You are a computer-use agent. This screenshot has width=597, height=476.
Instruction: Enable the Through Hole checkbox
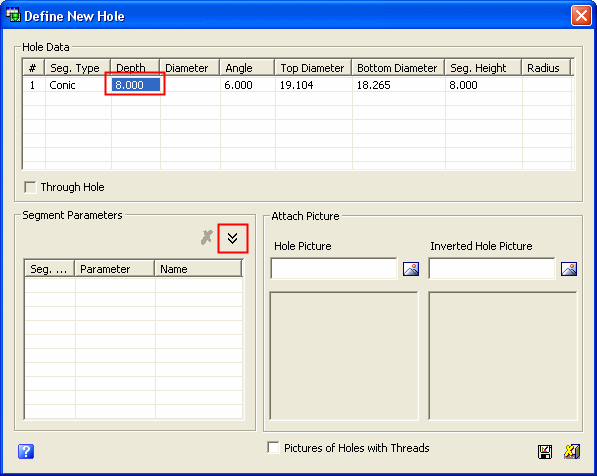coord(30,187)
